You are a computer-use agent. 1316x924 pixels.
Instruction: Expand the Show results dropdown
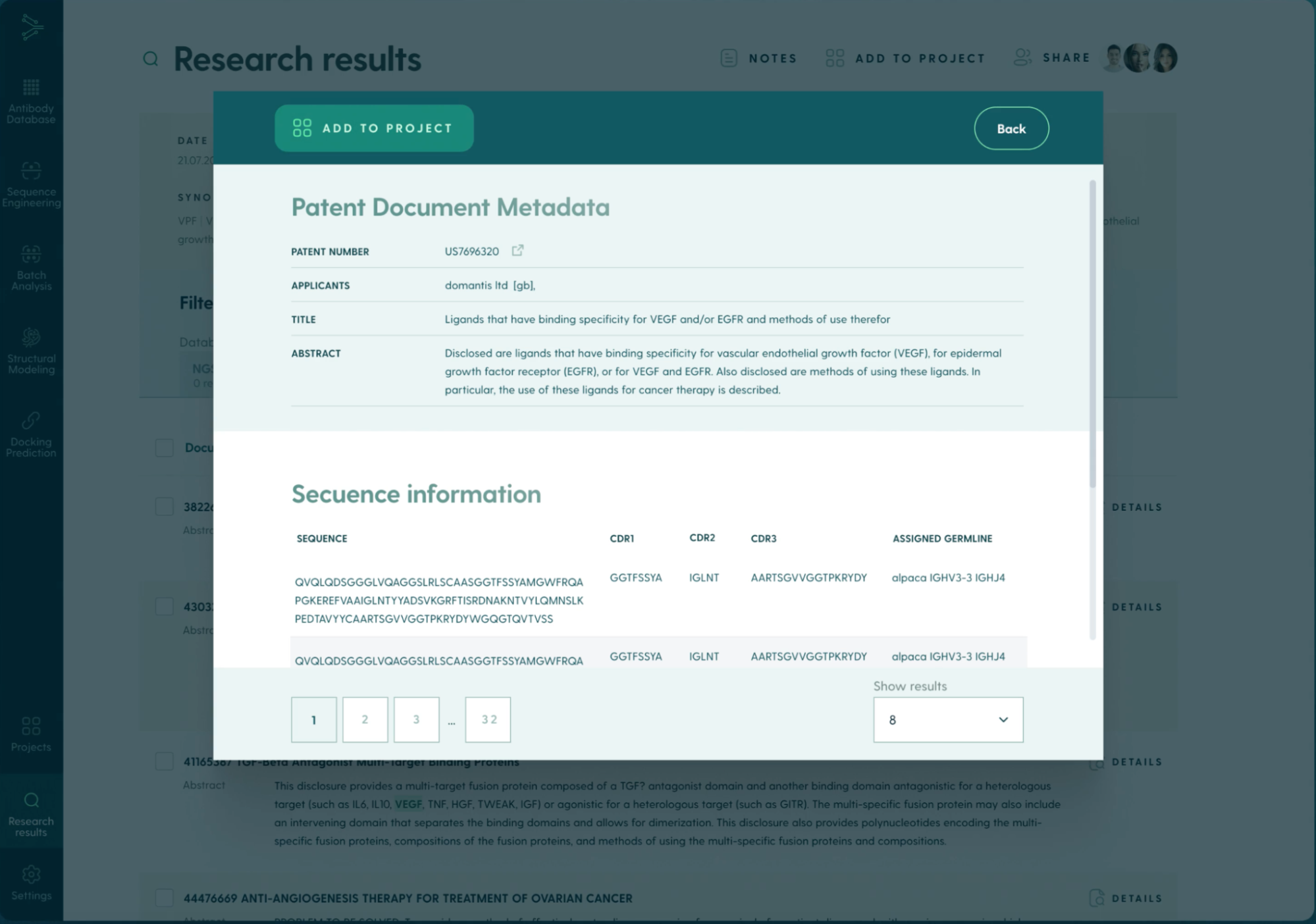pos(947,719)
